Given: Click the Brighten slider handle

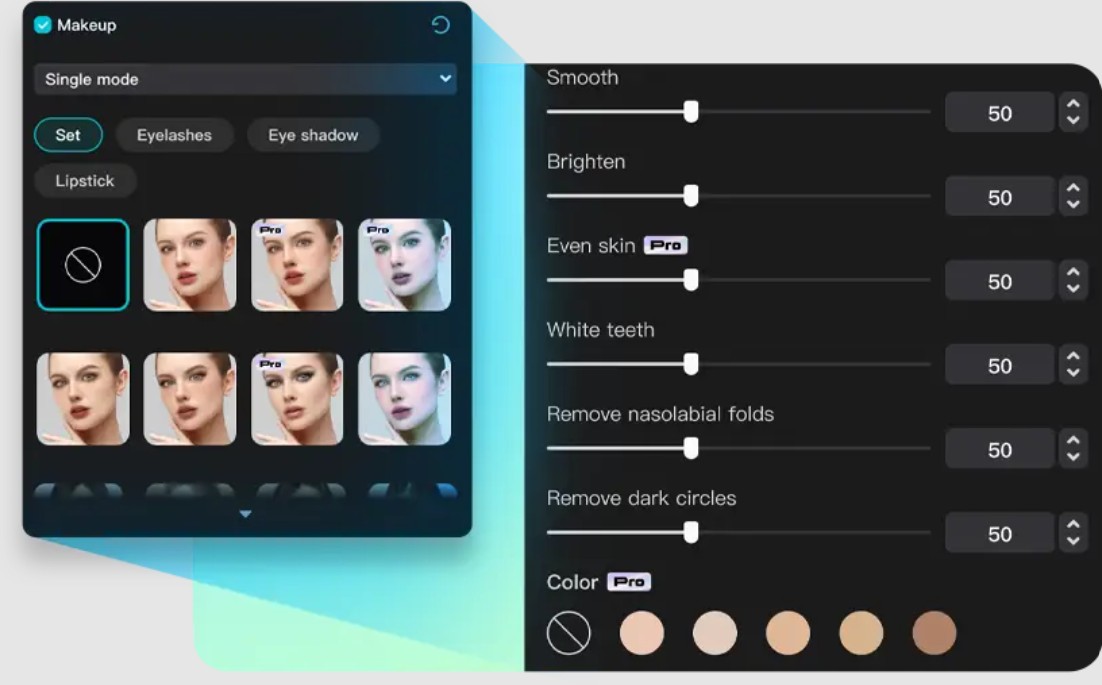Looking at the screenshot, I should [690, 196].
